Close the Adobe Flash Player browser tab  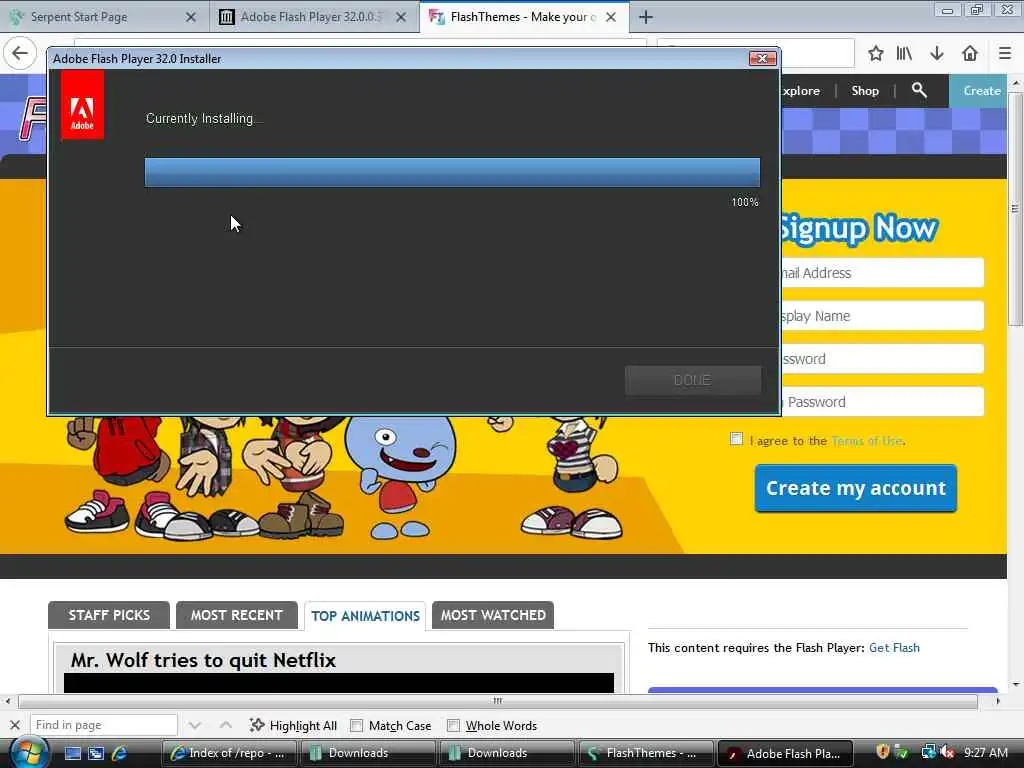[401, 17]
